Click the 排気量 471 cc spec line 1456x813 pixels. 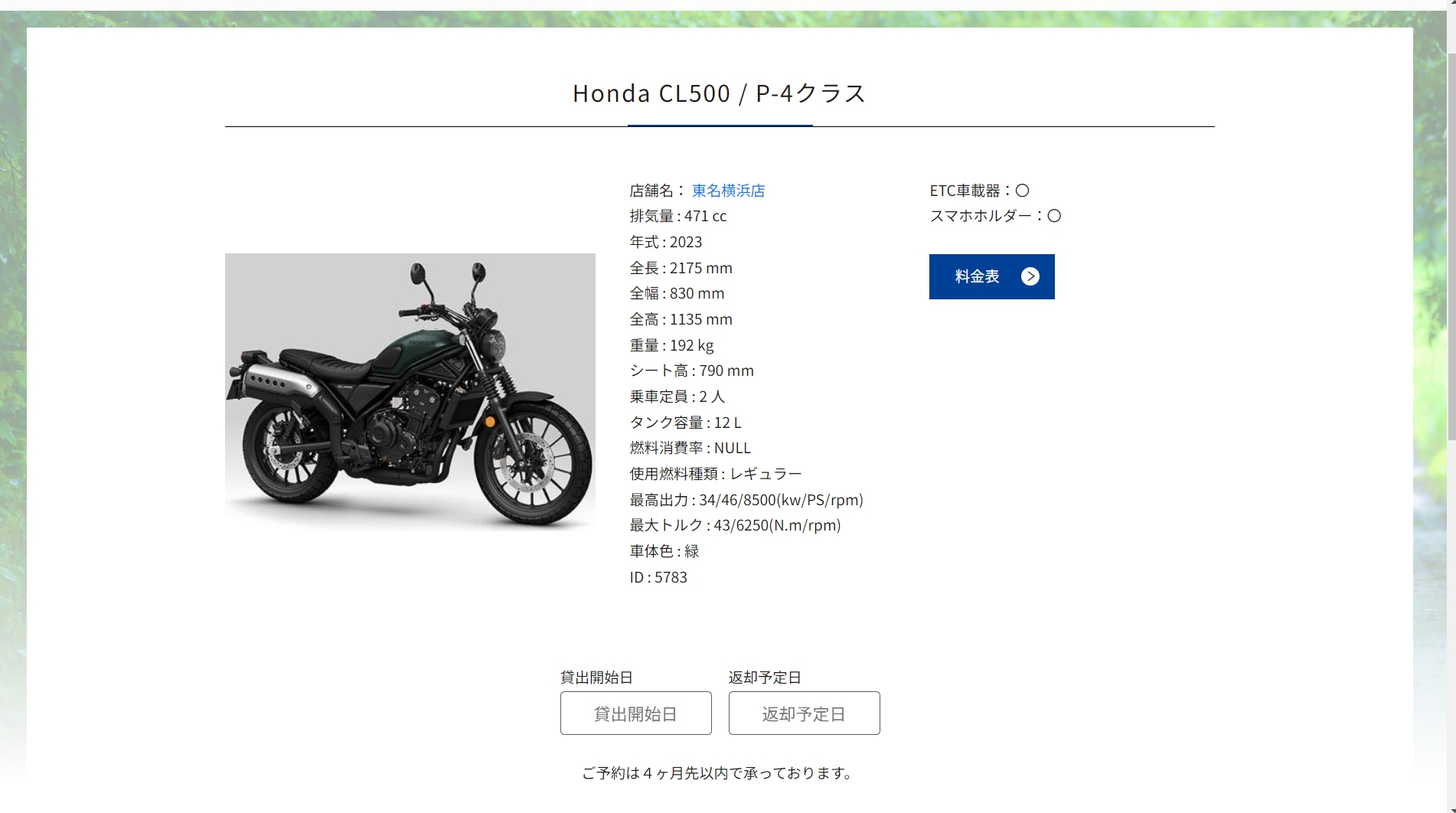677,216
